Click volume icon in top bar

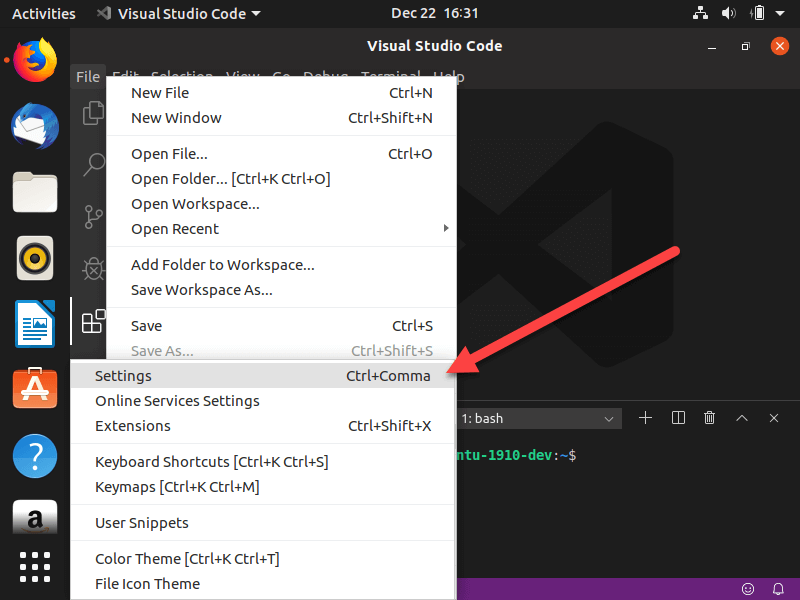729,13
